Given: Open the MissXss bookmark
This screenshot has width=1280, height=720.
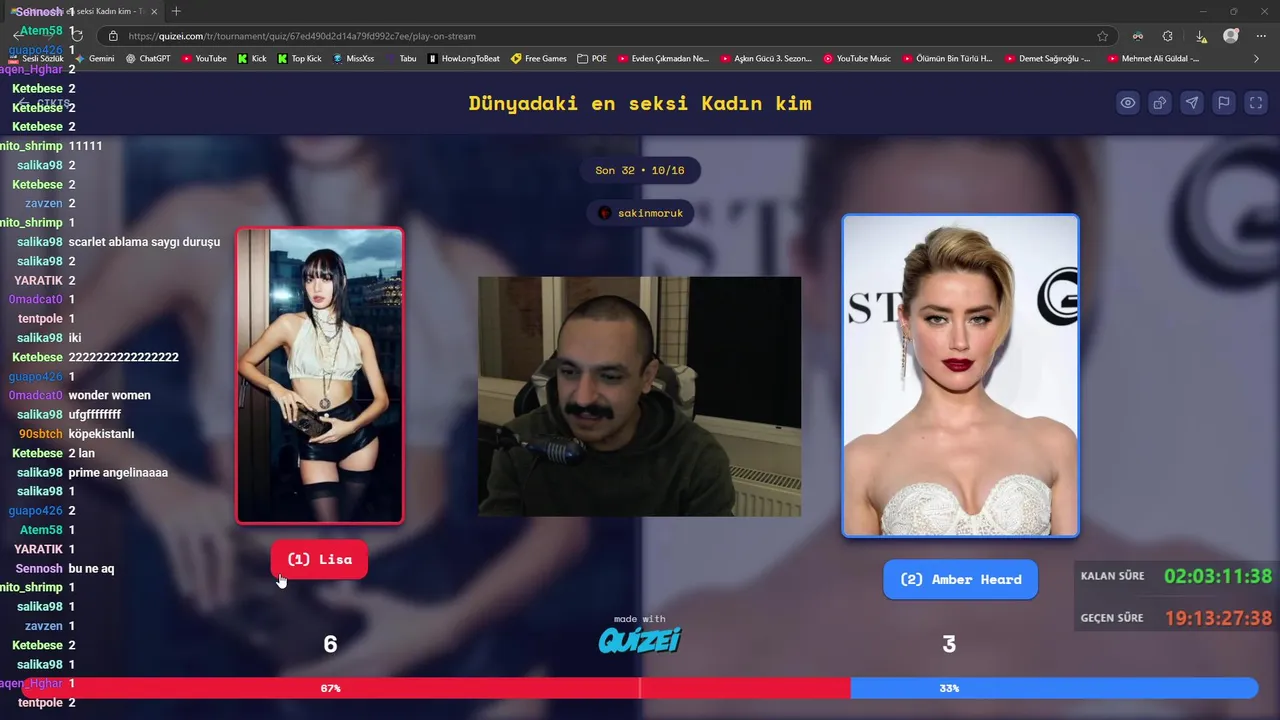Looking at the screenshot, I should coord(354,59).
